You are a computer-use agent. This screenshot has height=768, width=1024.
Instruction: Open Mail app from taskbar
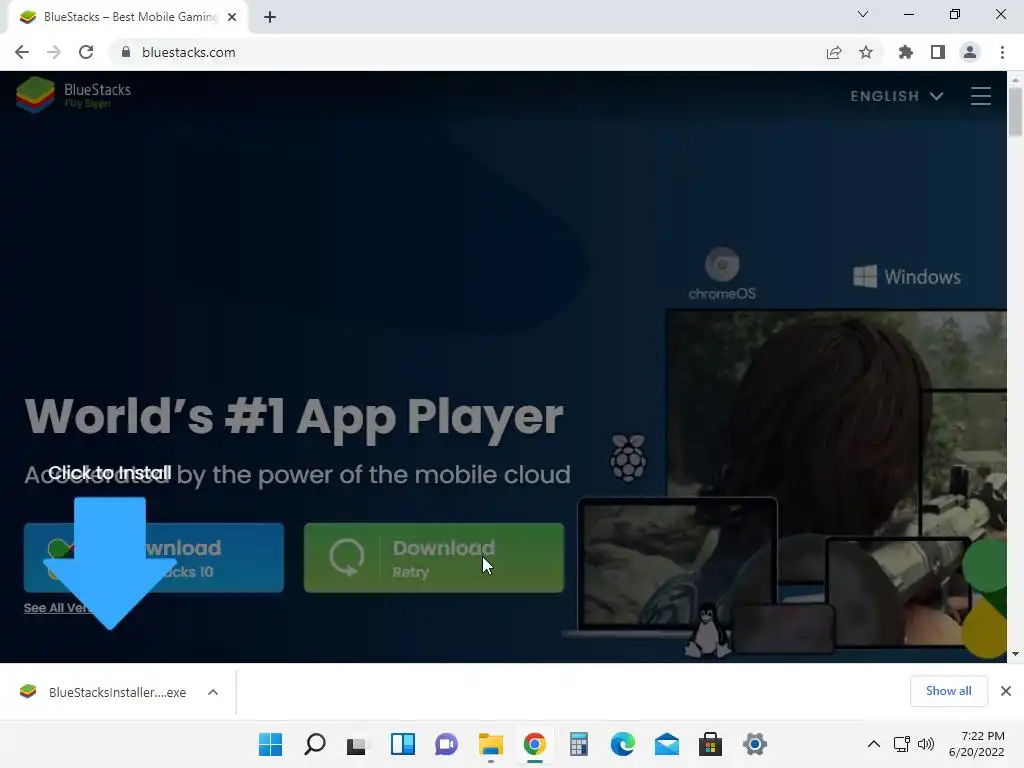coord(667,744)
